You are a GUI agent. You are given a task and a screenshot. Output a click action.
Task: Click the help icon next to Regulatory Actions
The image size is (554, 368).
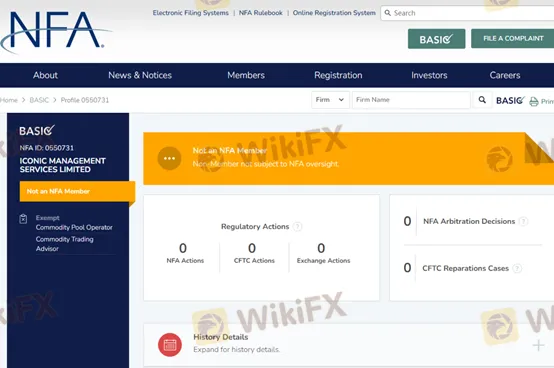point(298,227)
